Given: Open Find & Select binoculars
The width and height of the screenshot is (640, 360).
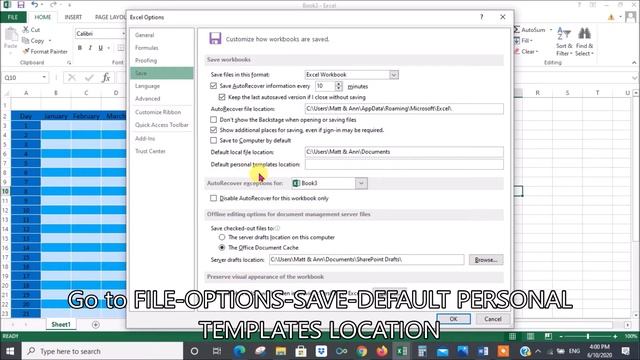Looking at the screenshot, I should click(x=584, y=42).
